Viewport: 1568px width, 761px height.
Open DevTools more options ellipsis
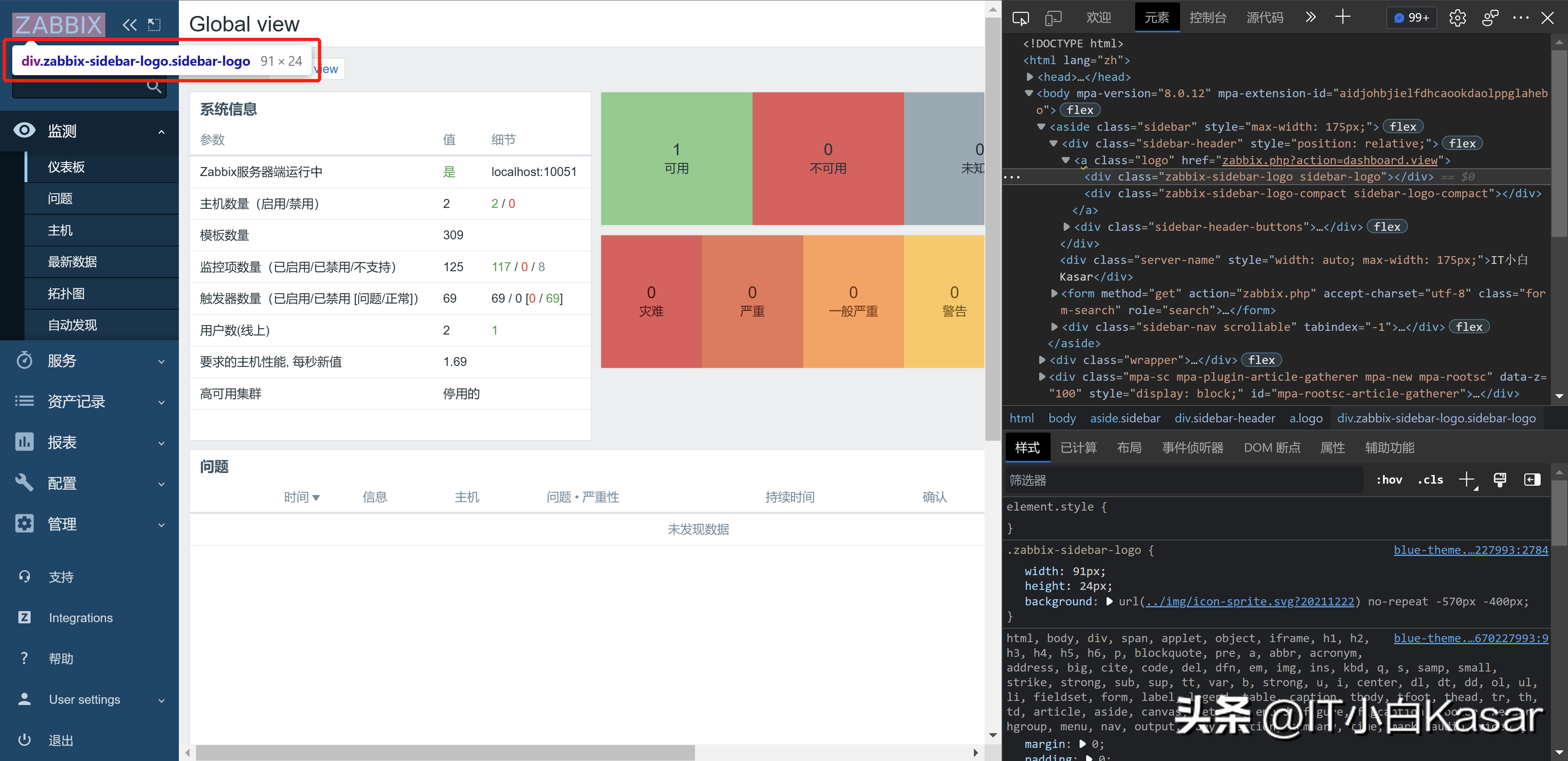pos(1521,18)
